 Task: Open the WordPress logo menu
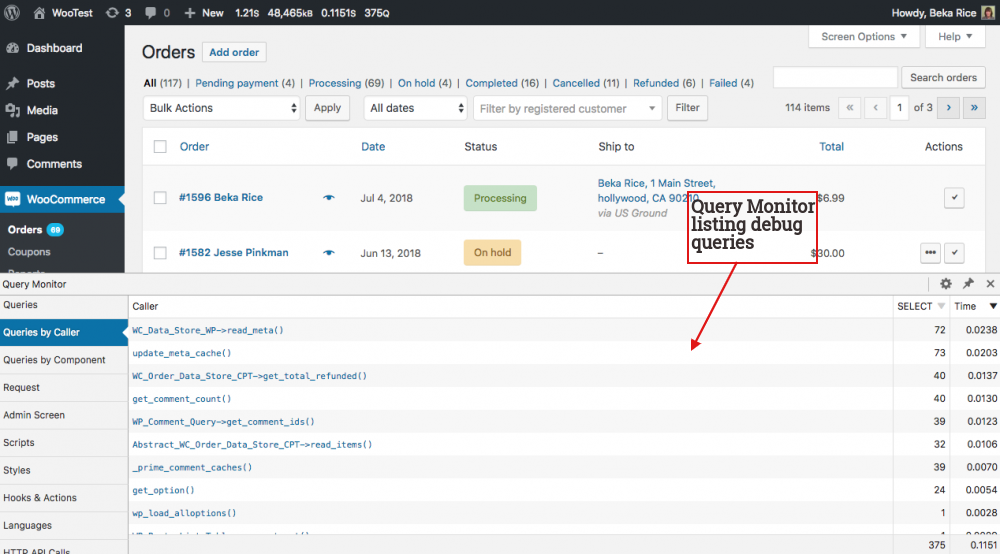click(x=12, y=13)
